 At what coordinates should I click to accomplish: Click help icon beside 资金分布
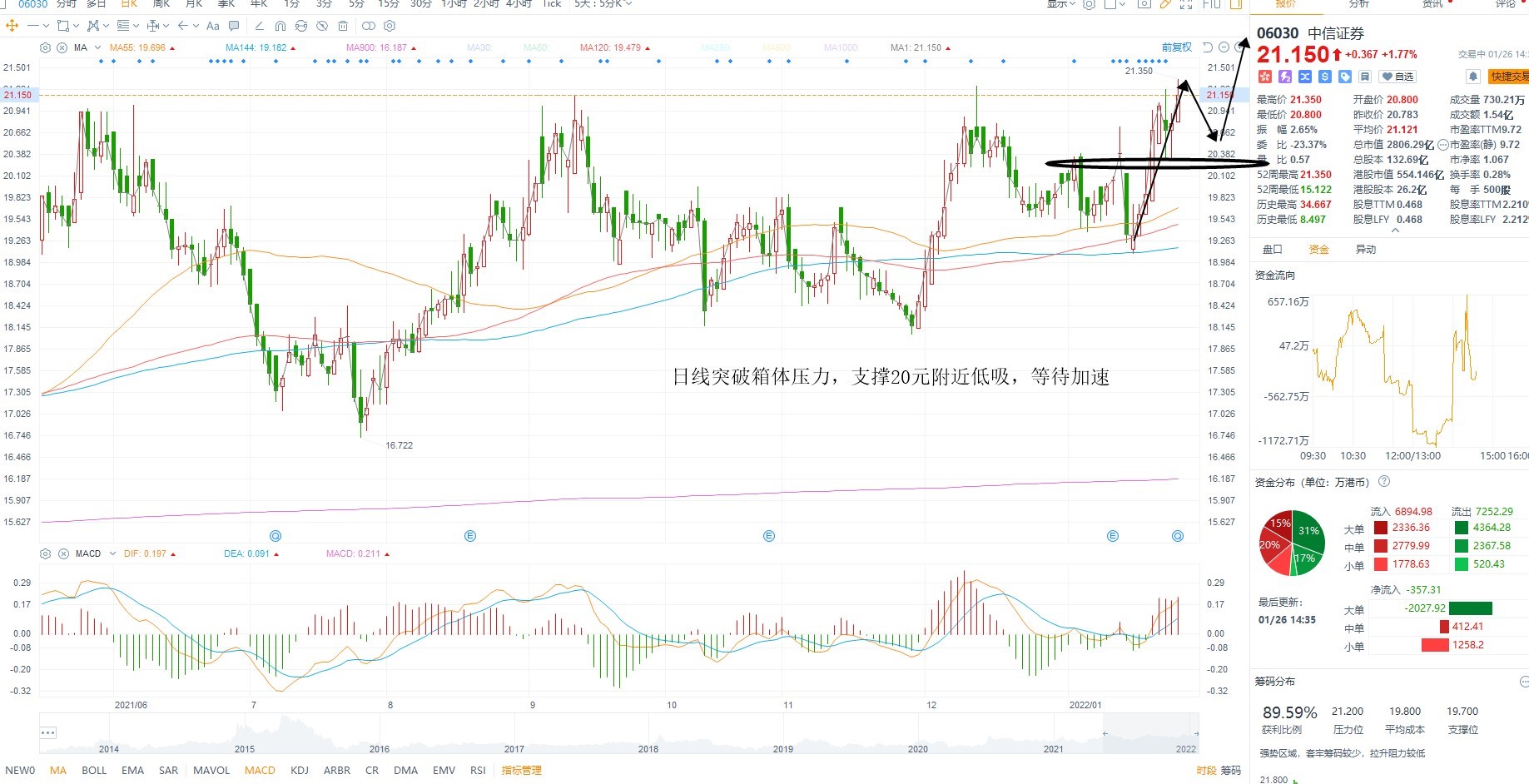(1384, 481)
